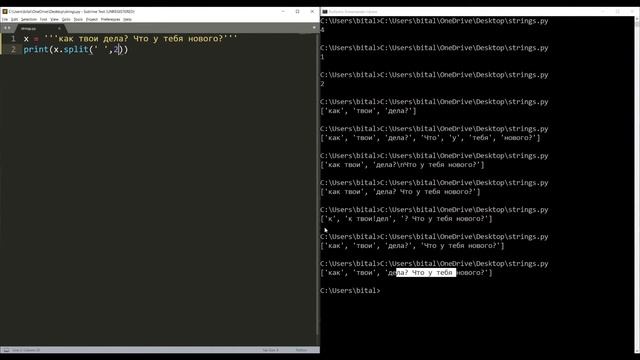Minimize the Sublime Text window

pyautogui.click(x=283, y=11)
